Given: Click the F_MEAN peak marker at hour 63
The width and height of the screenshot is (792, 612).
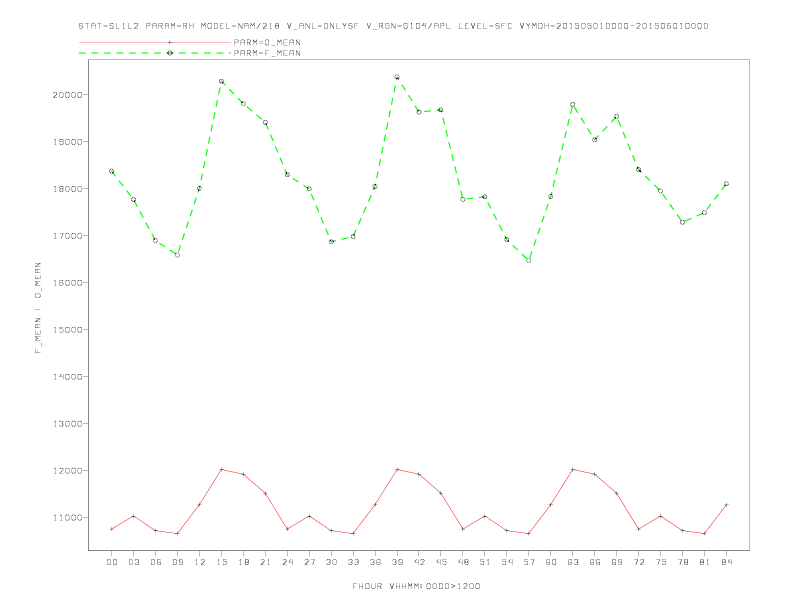Looking at the screenshot, I should (573, 105).
